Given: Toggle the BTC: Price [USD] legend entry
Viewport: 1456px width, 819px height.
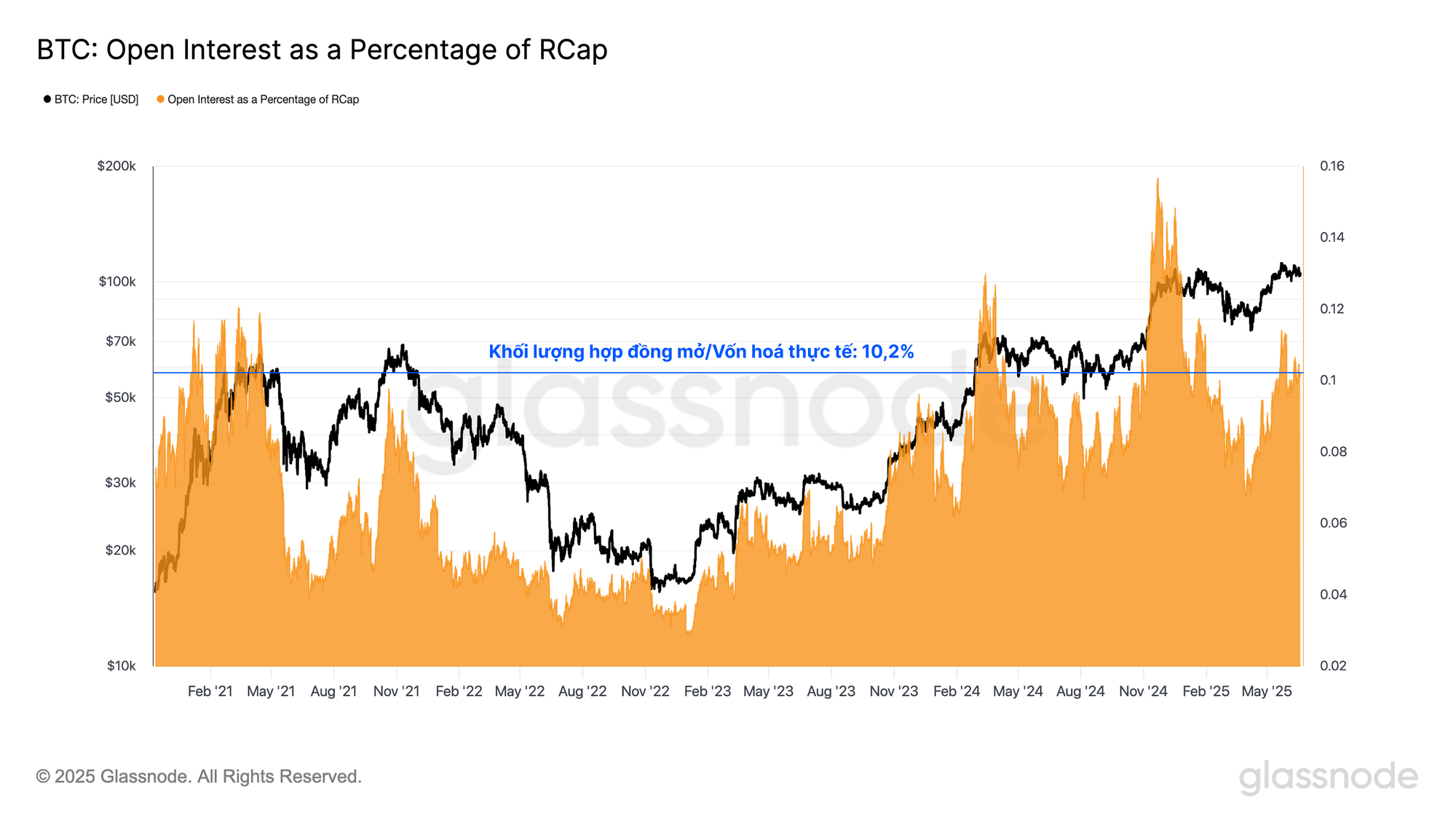Looking at the screenshot, I should point(91,99).
